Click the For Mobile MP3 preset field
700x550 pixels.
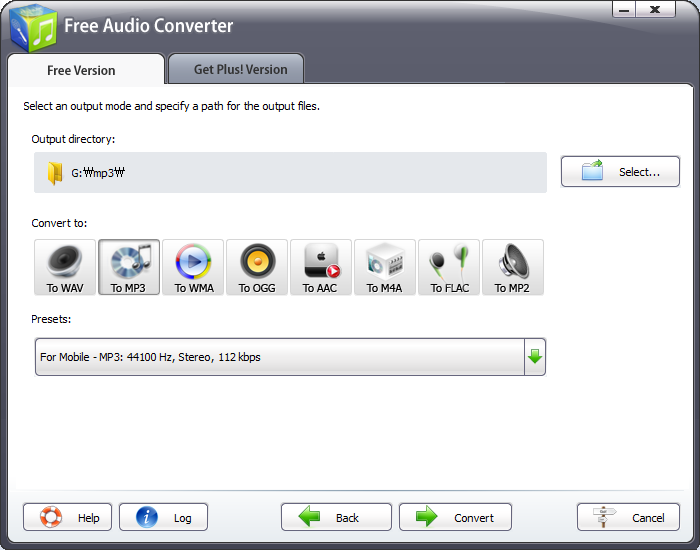pyautogui.click(x=279, y=357)
